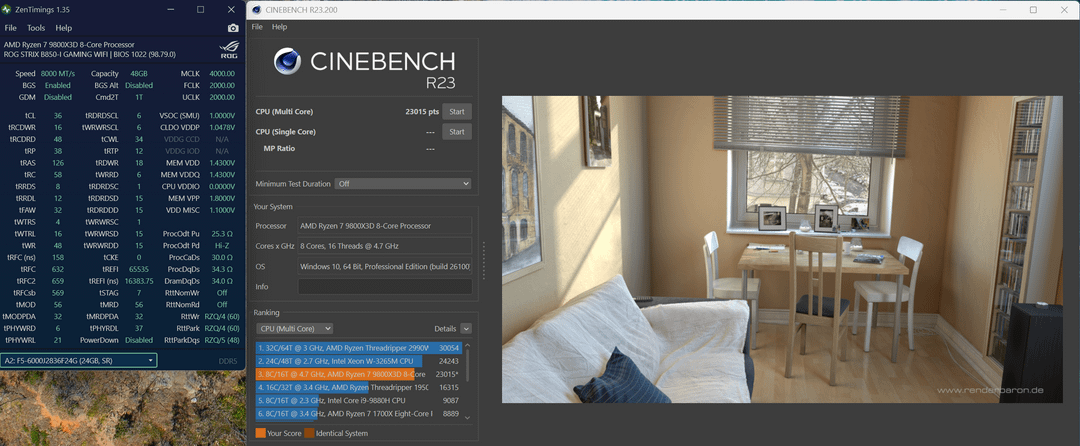Click the FCLK 2000.00 value
Screen dimensions: 1080x446
pos(222,85)
